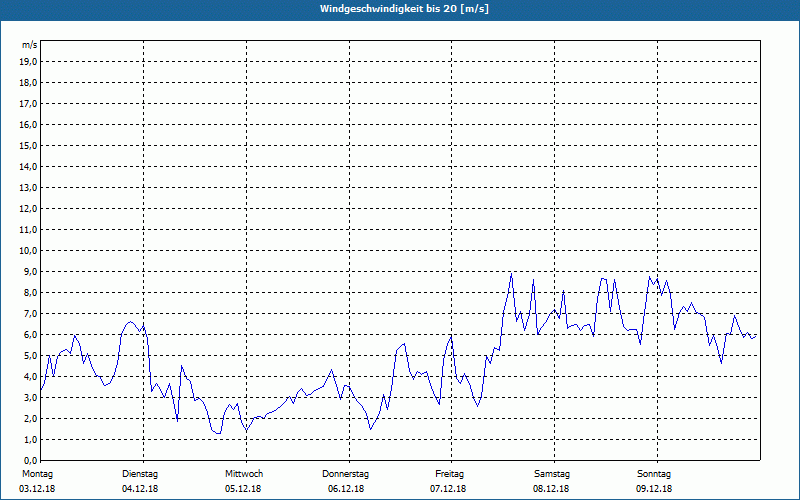Click the date 08.12.18
The image size is (800, 500).
click(551, 489)
